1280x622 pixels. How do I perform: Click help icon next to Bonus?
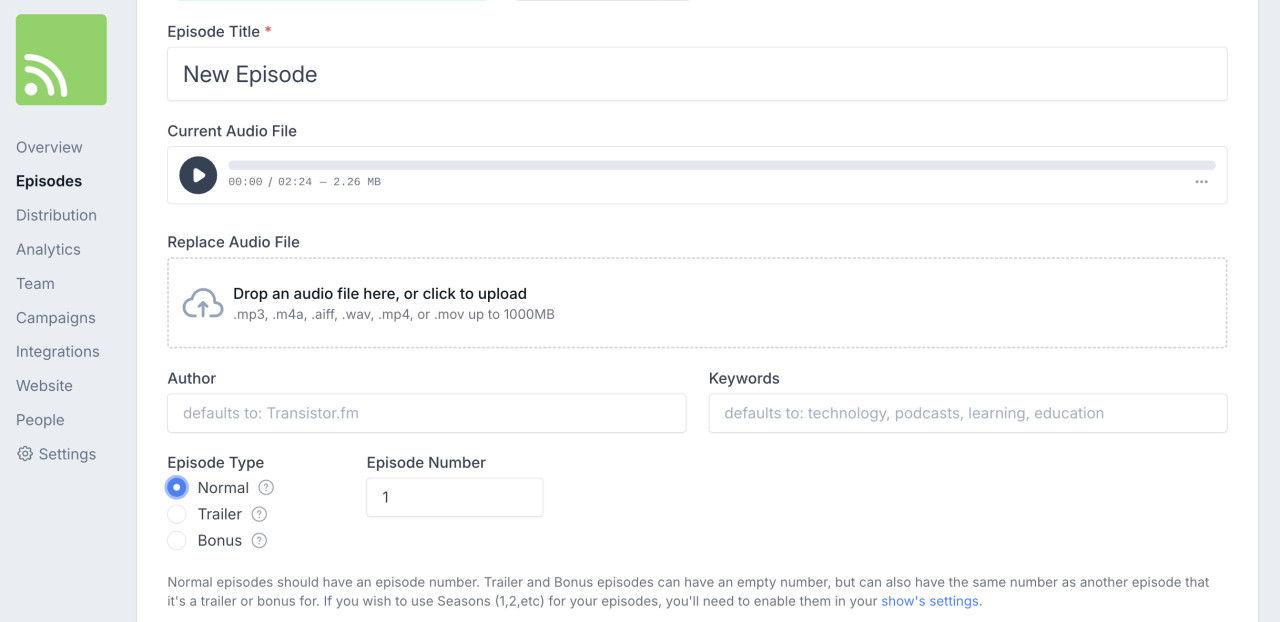259,541
